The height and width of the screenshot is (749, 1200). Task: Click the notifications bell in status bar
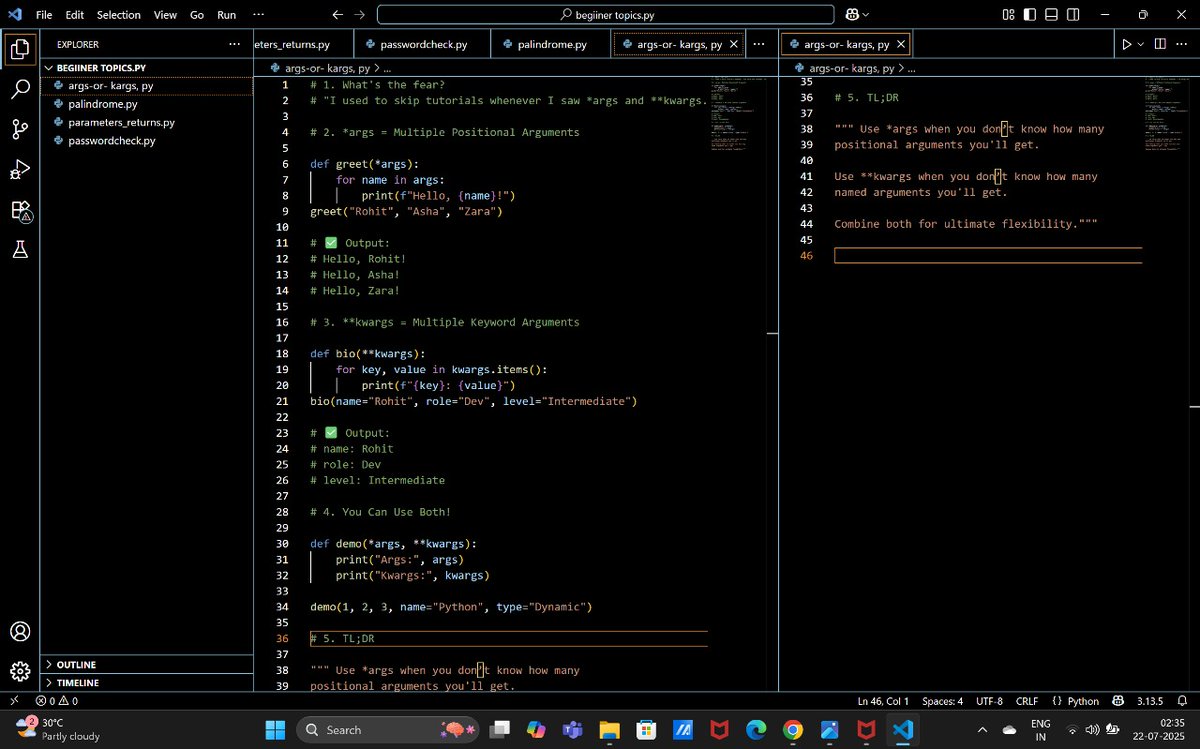point(1183,701)
